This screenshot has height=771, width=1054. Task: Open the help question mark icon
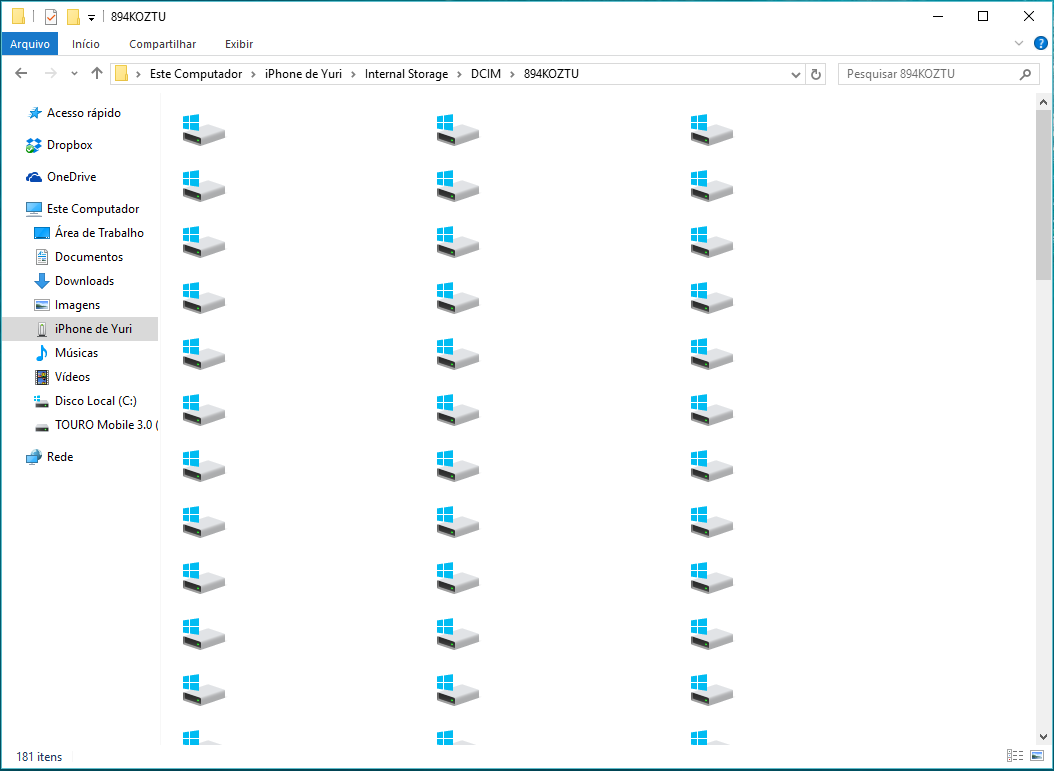click(1041, 43)
